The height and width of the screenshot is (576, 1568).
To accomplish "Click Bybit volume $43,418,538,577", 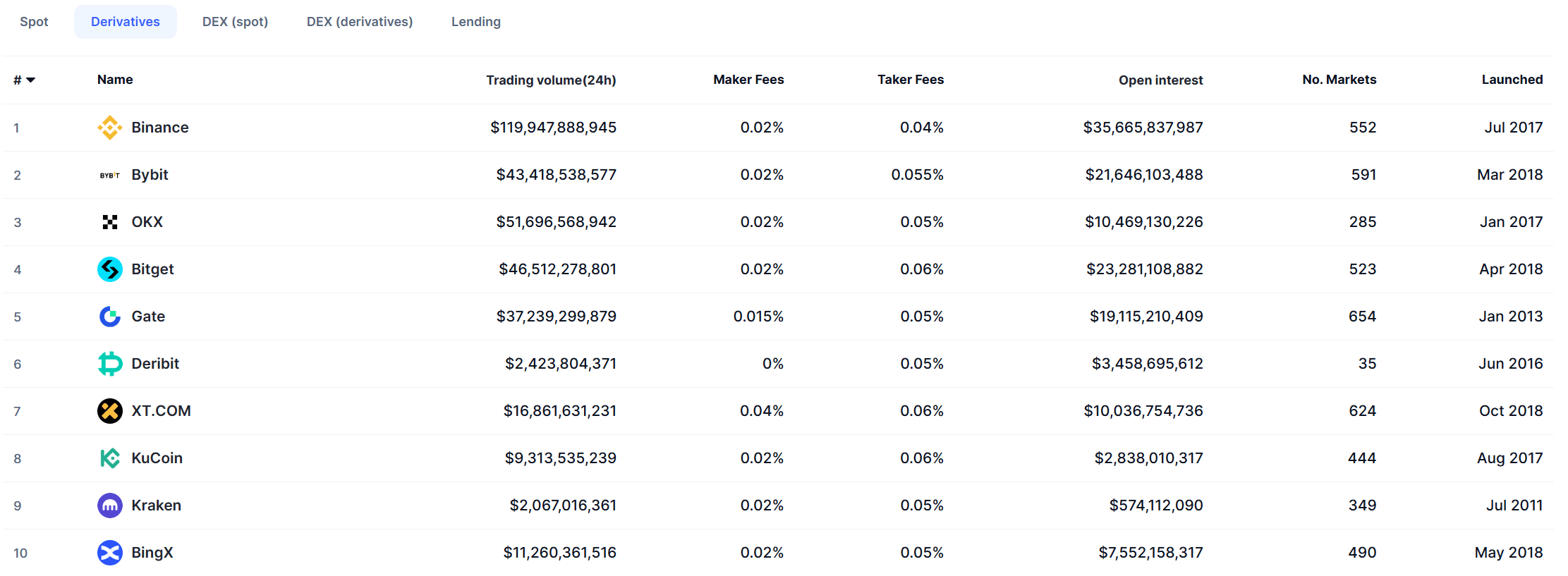I will click(556, 175).
